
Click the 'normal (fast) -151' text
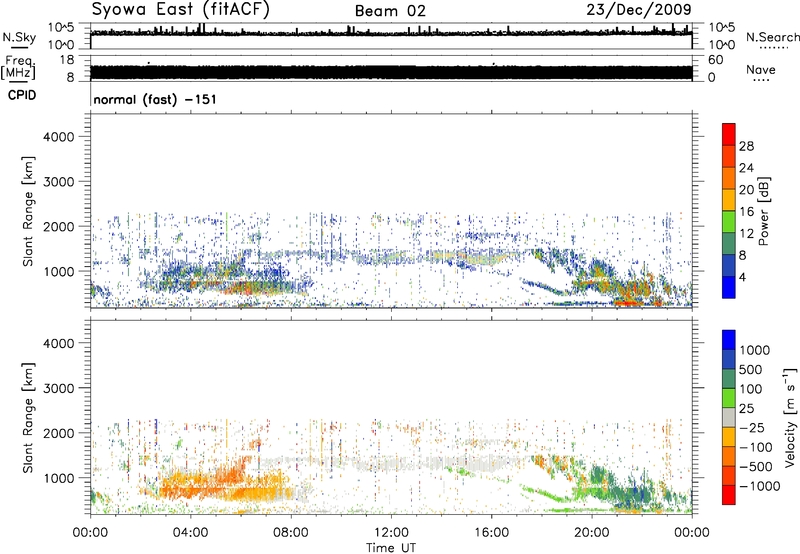[155, 99]
